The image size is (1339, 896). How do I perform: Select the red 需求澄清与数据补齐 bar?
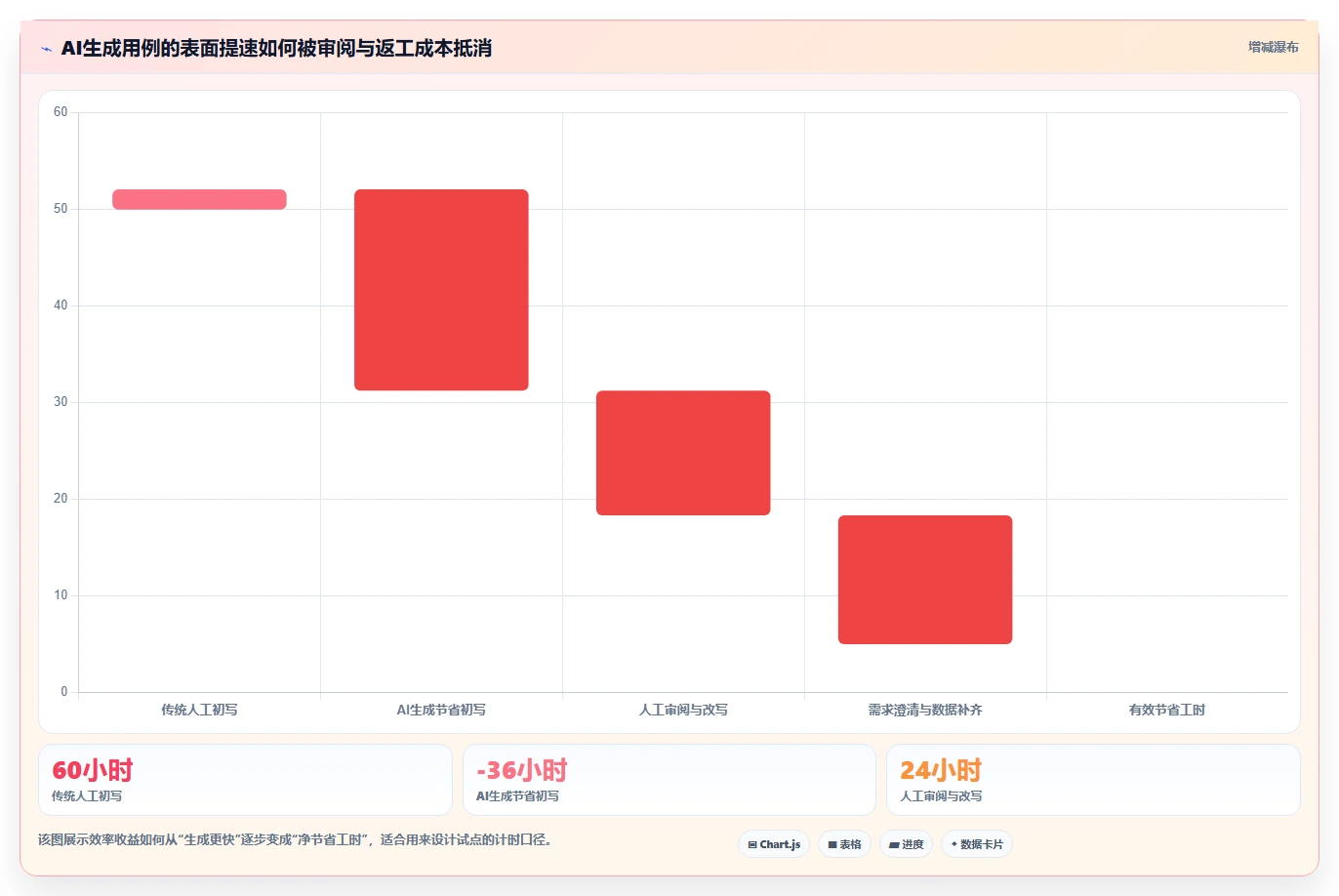[x=925, y=580]
